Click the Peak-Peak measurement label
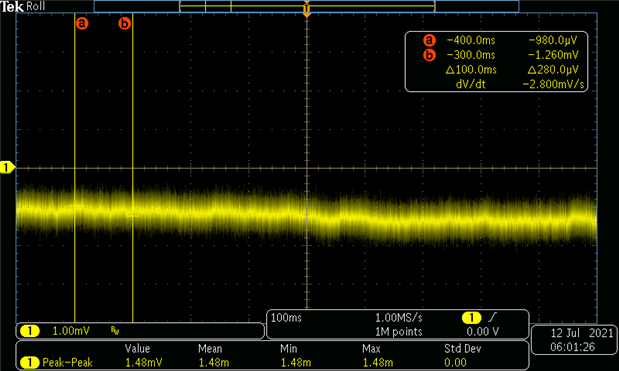The height and width of the screenshot is (371, 619). click(x=68, y=362)
